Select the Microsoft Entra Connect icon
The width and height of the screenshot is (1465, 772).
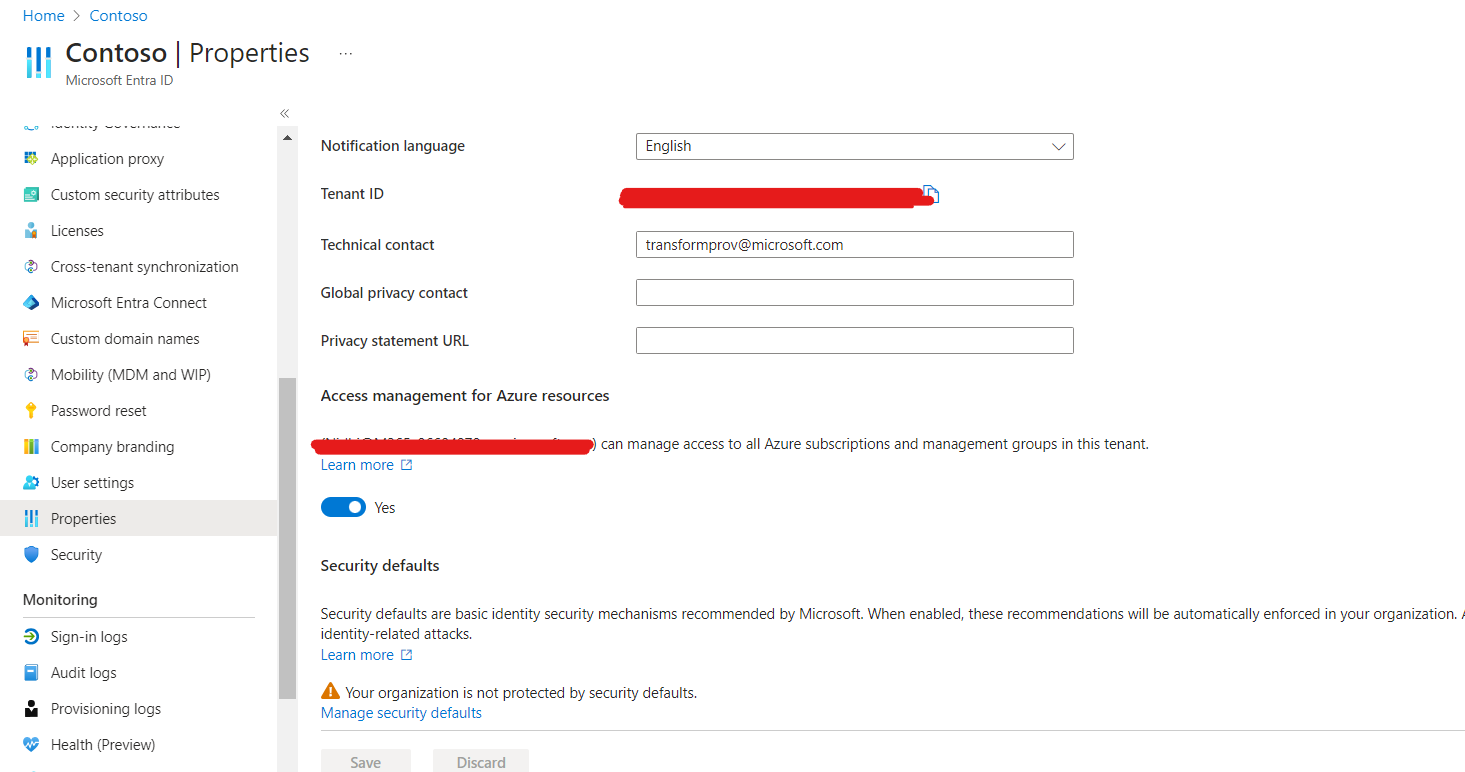(x=33, y=302)
